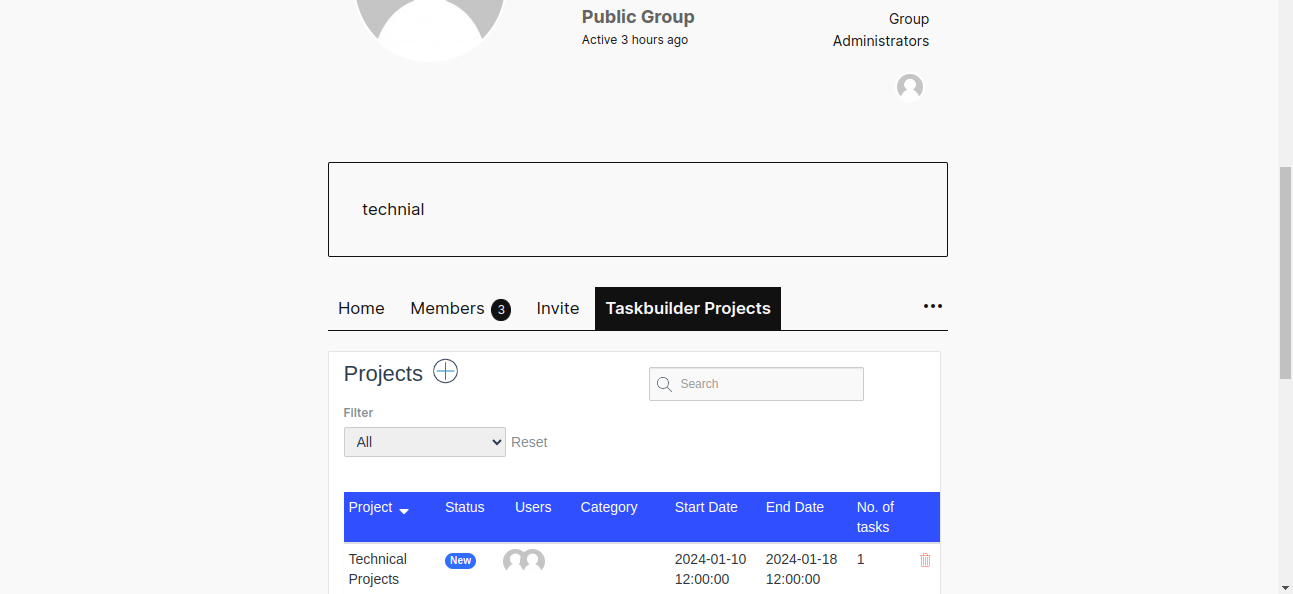Open the add new project icon
Image resolution: width=1293 pixels, height=594 pixels.
coord(445,371)
